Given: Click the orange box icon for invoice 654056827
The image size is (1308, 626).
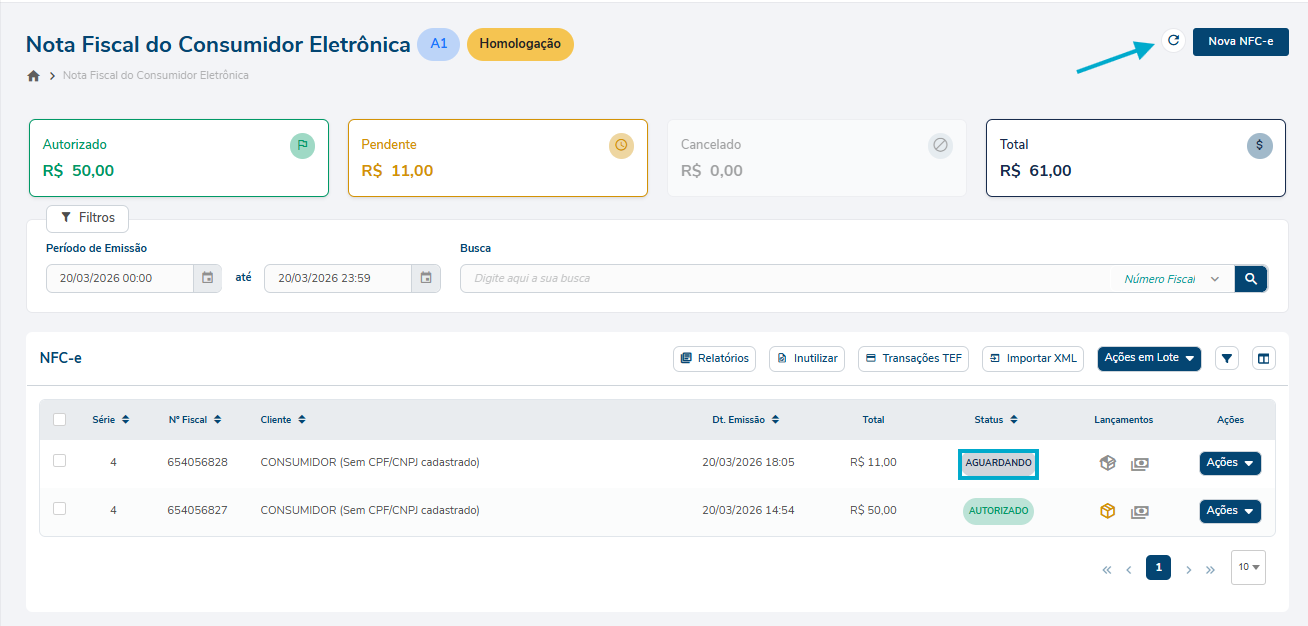Looking at the screenshot, I should click(1107, 511).
